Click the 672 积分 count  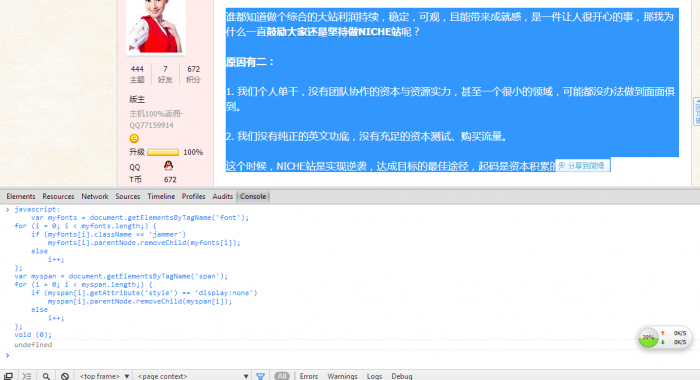pyautogui.click(x=193, y=74)
